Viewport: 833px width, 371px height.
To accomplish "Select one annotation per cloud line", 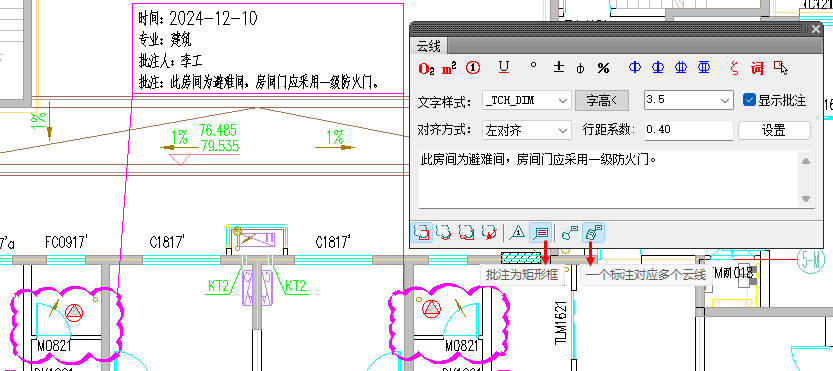I will click(x=570, y=233).
